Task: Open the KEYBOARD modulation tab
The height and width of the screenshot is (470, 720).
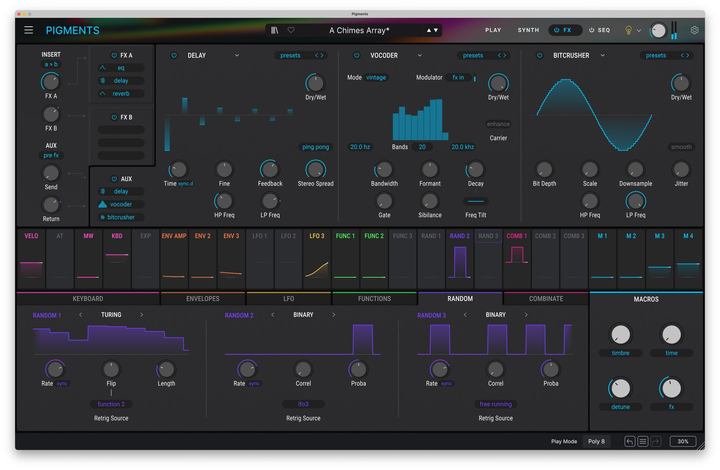Action: click(88, 298)
